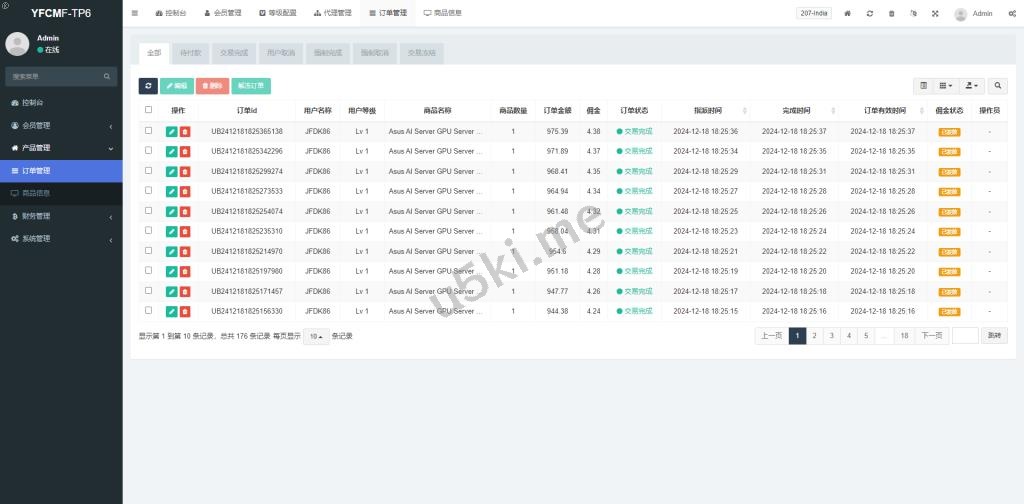Click the trash icon in top bar

[891, 14]
